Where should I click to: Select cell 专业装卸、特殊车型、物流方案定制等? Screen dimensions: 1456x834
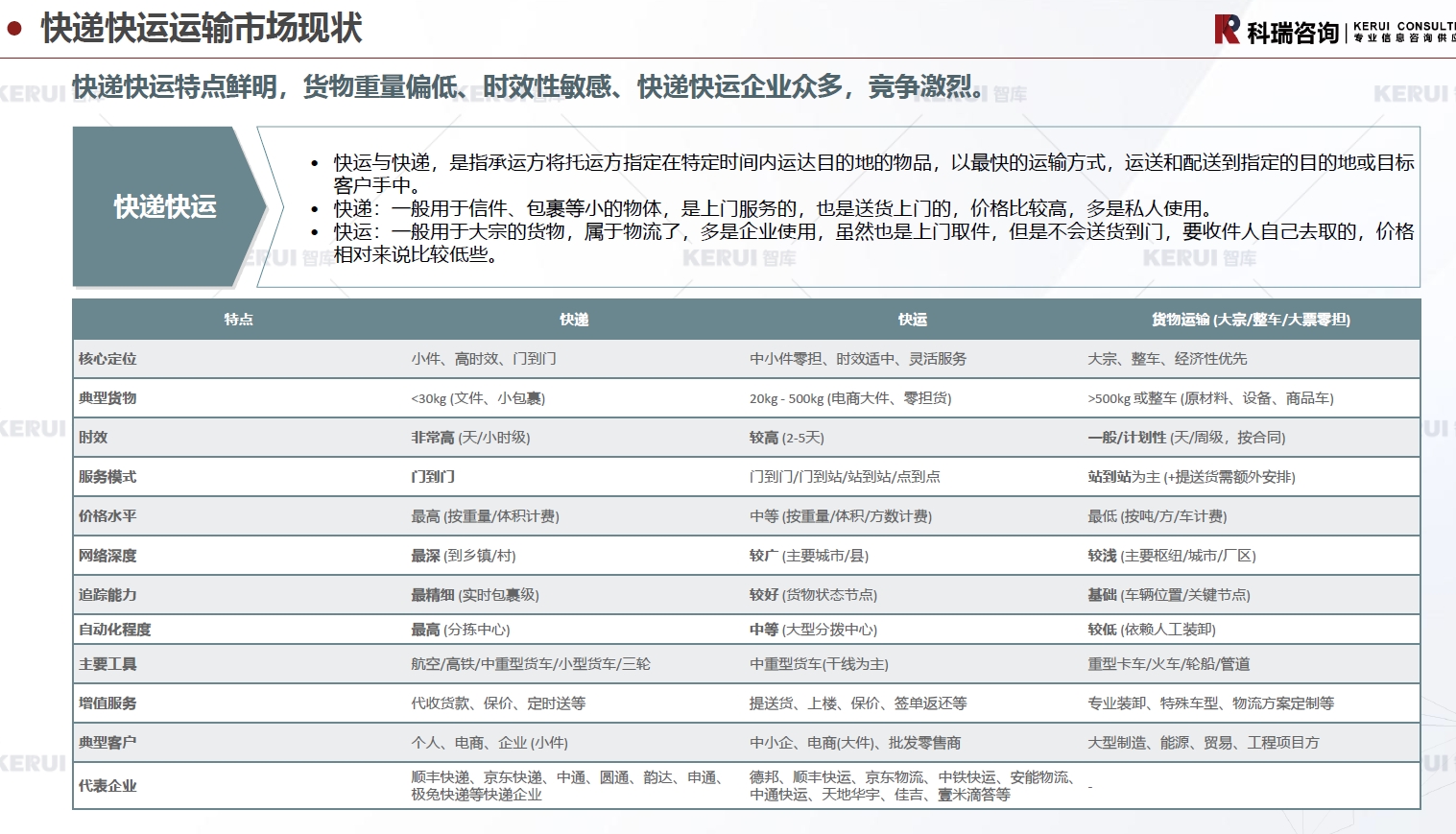(x=1211, y=703)
